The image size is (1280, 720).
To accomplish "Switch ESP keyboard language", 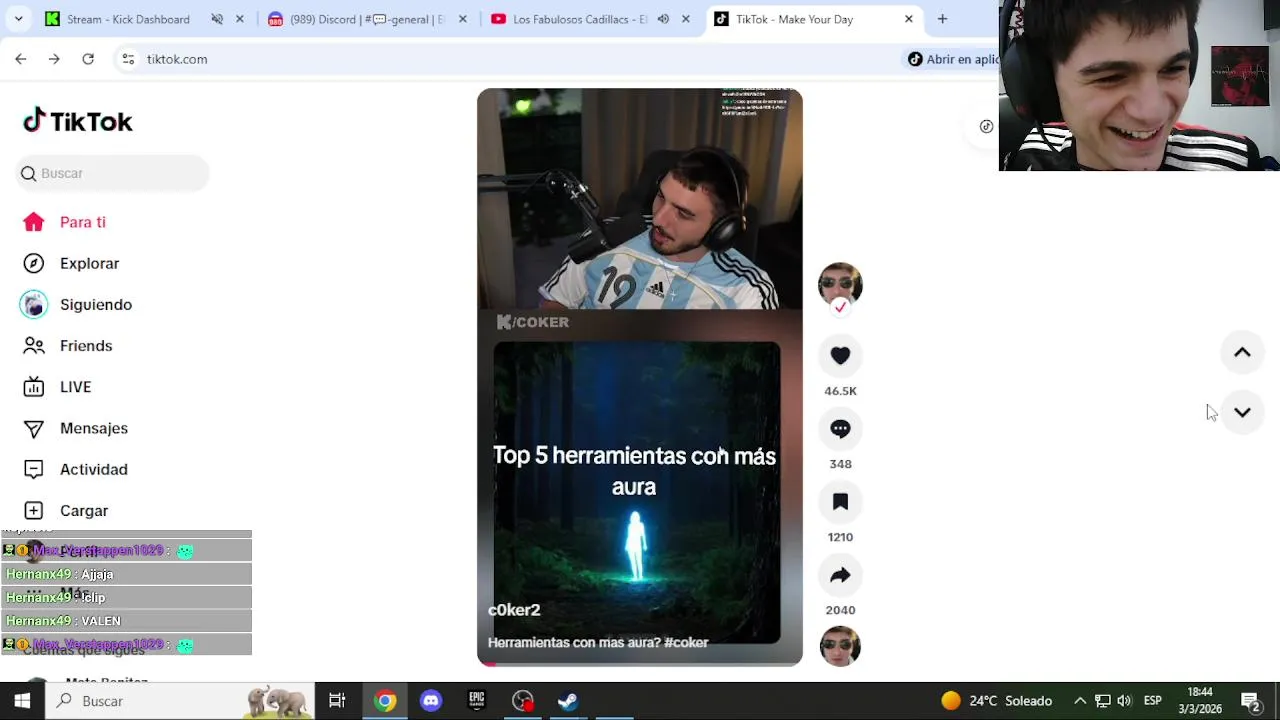I will (1152, 701).
